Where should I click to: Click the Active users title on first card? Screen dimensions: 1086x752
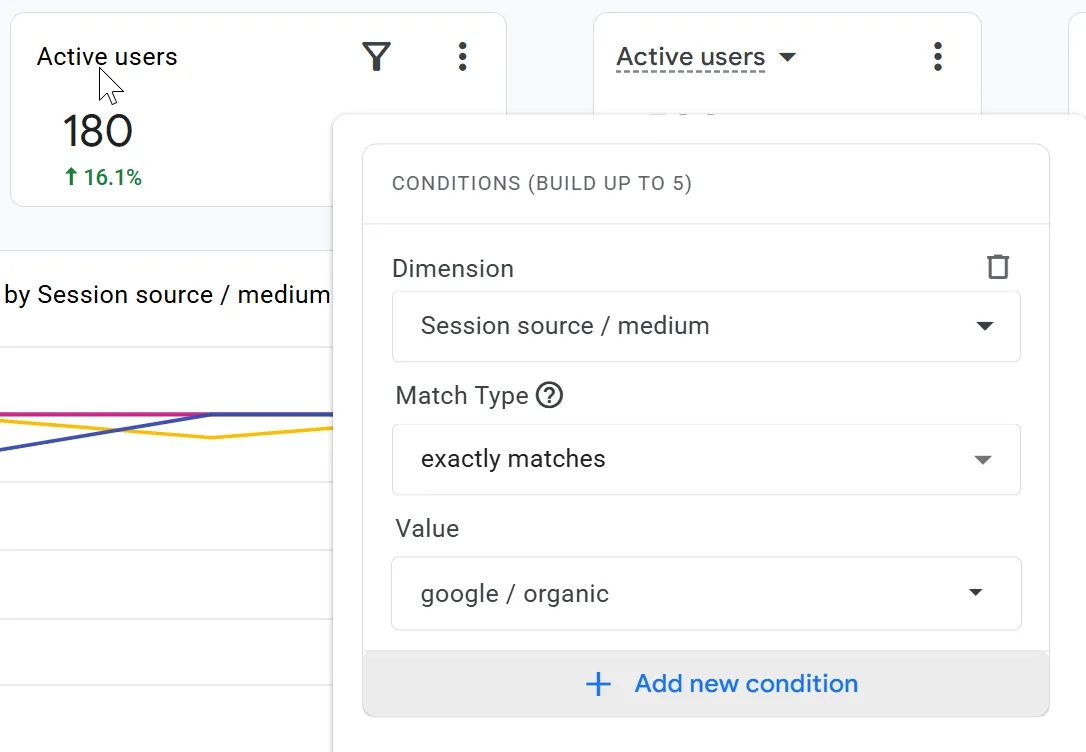tap(107, 57)
